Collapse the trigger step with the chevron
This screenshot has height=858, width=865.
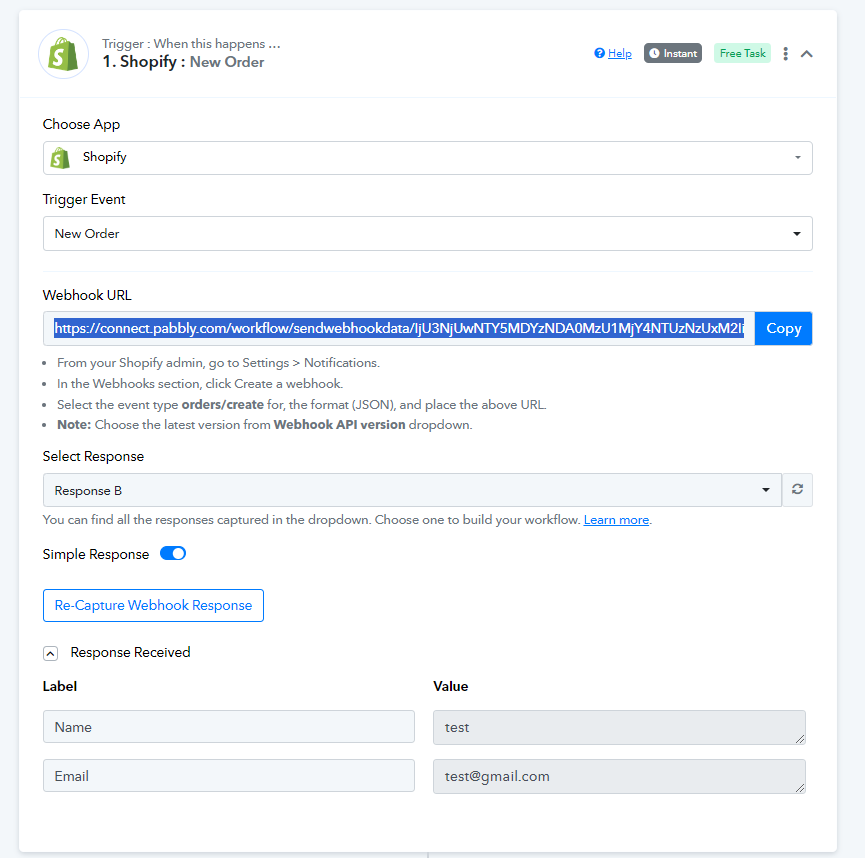tap(807, 54)
